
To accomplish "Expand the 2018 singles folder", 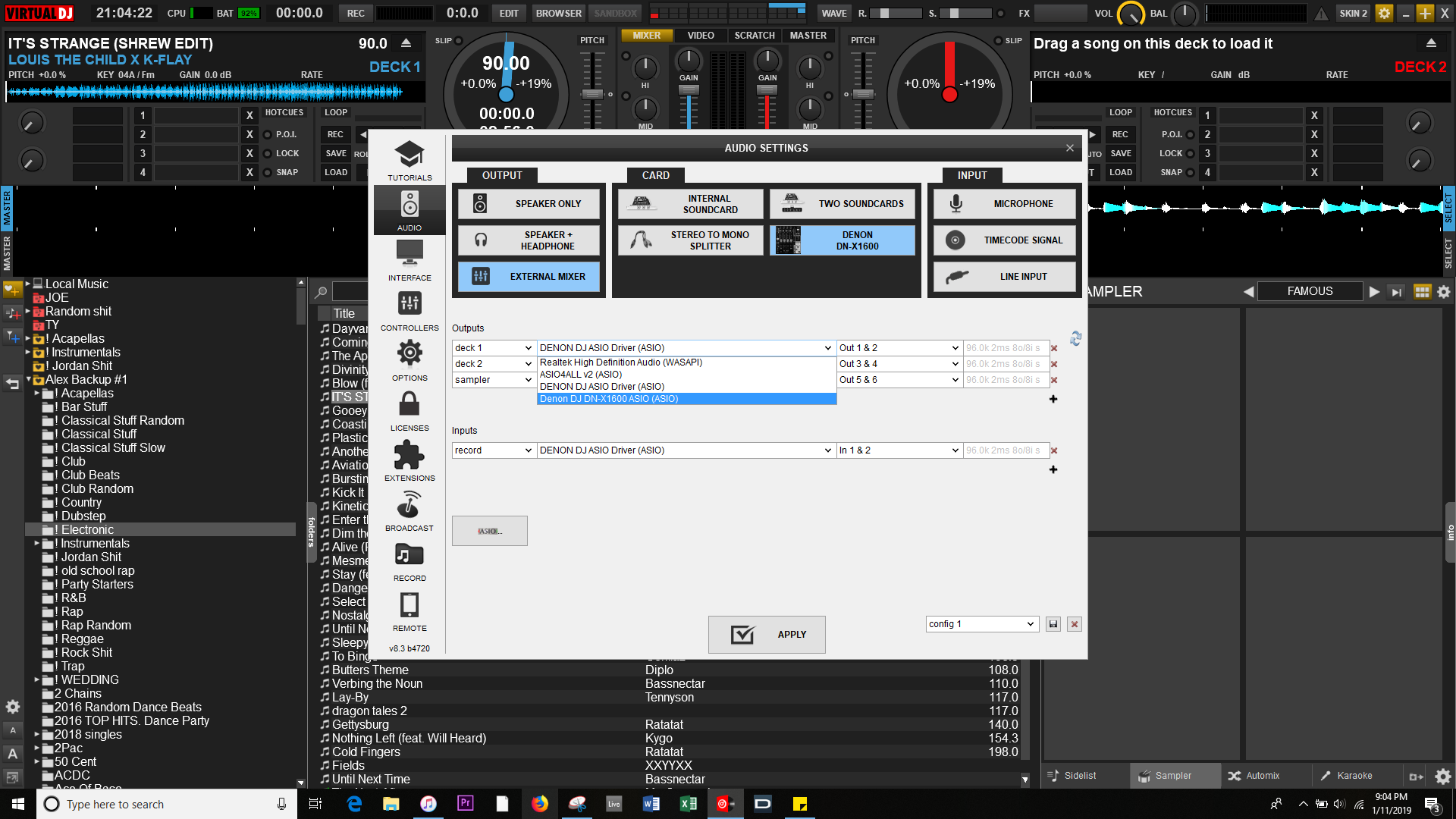I will point(36,735).
